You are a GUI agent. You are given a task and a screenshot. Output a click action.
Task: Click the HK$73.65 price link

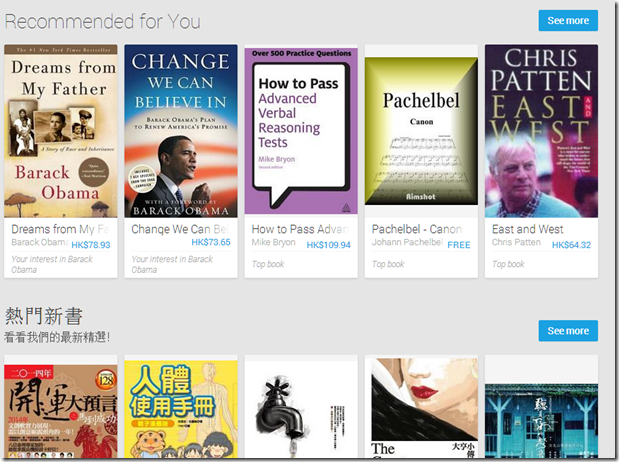211,242
